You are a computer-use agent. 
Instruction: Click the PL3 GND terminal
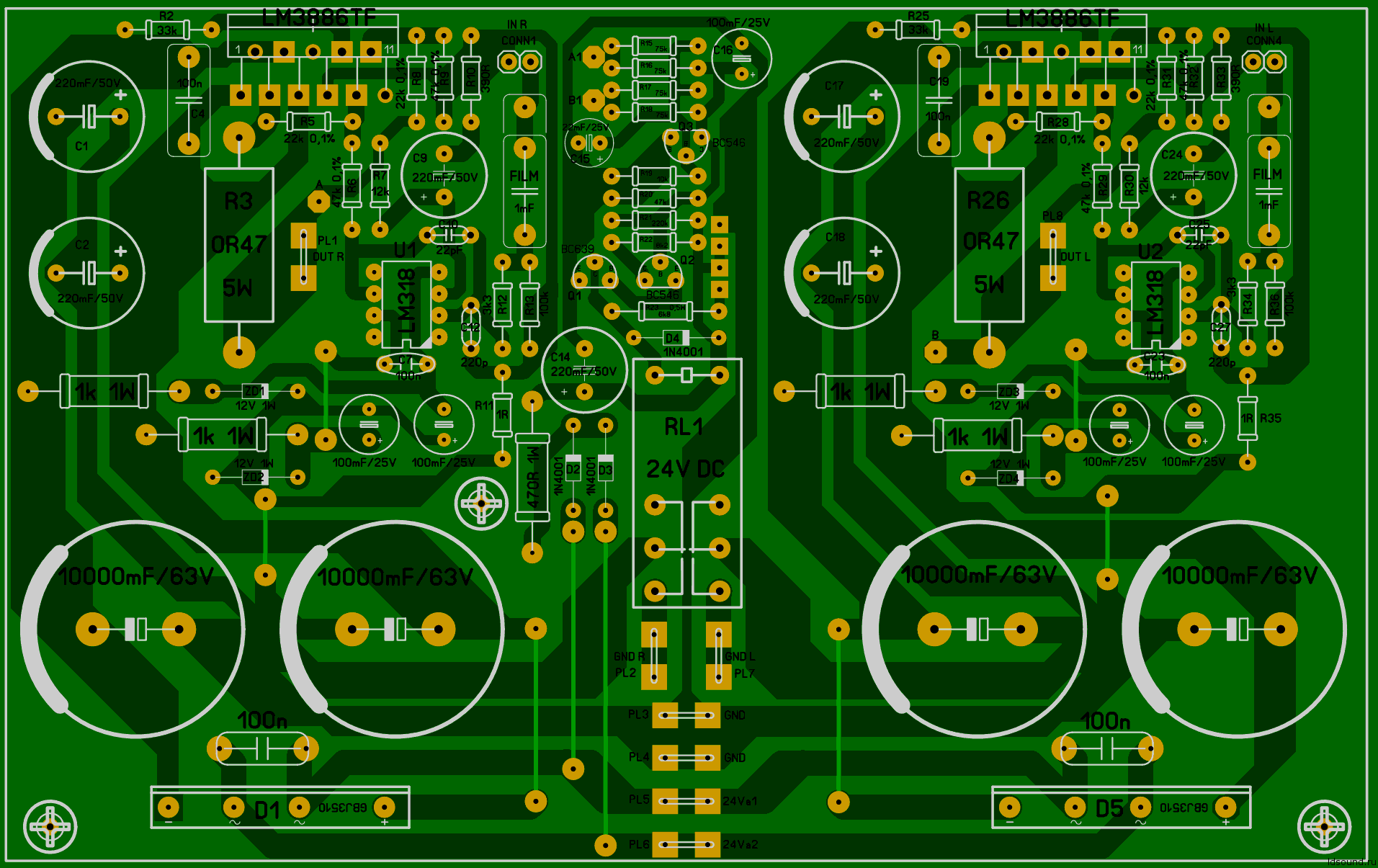(x=686, y=715)
